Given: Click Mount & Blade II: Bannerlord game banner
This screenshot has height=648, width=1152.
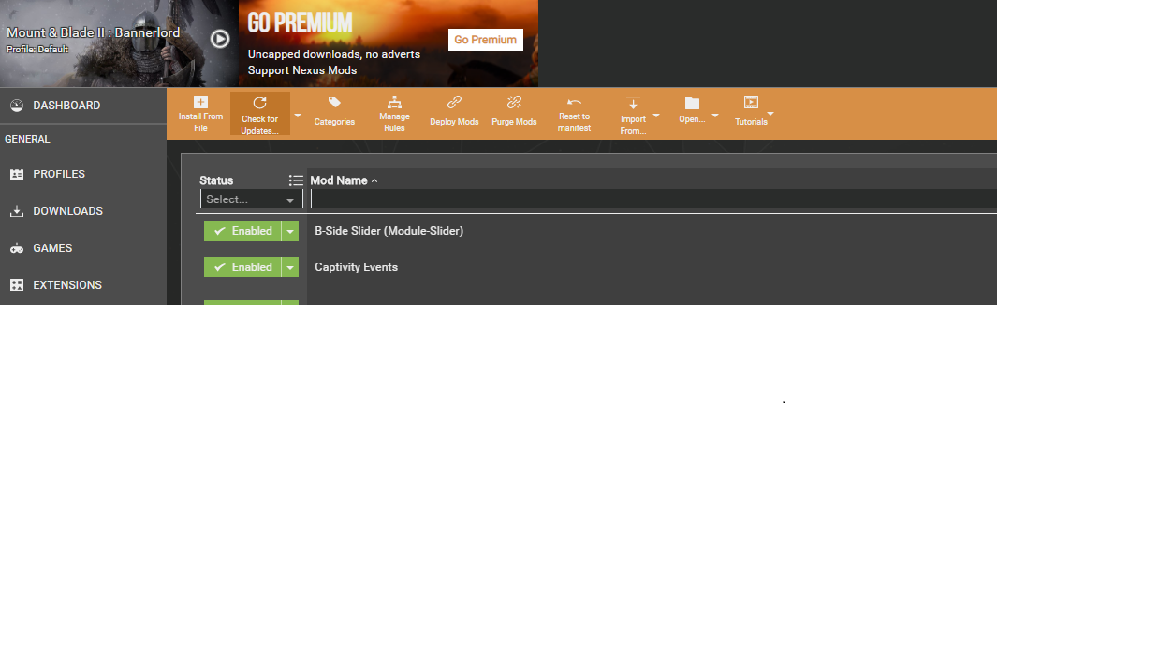Looking at the screenshot, I should (x=119, y=43).
